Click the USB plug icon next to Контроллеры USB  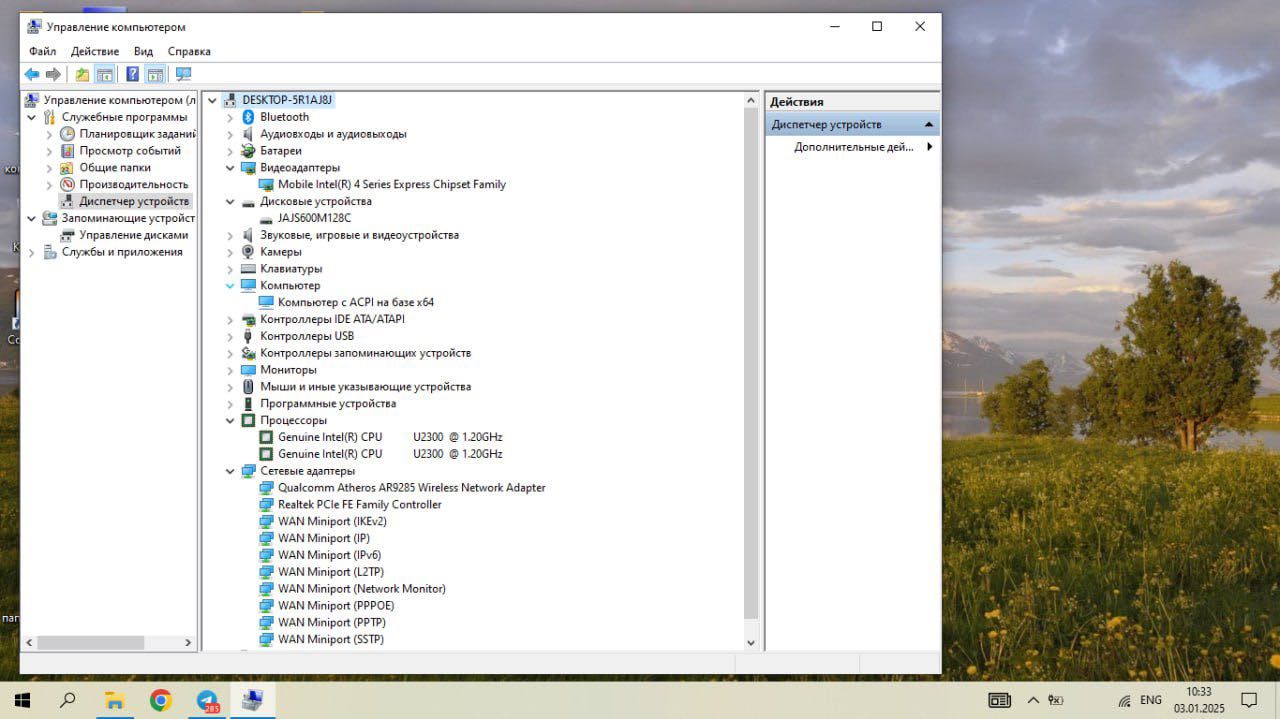[x=249, y=336]
